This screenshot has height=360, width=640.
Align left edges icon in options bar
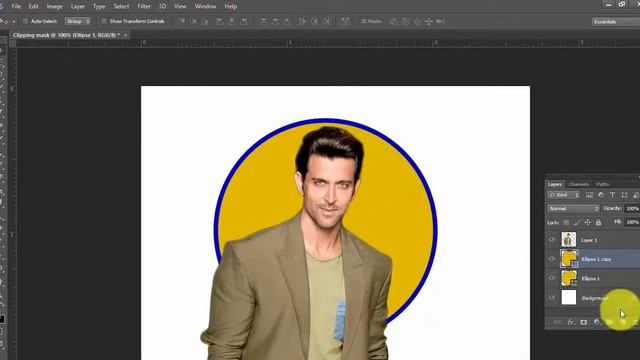(x=220, y=21)
